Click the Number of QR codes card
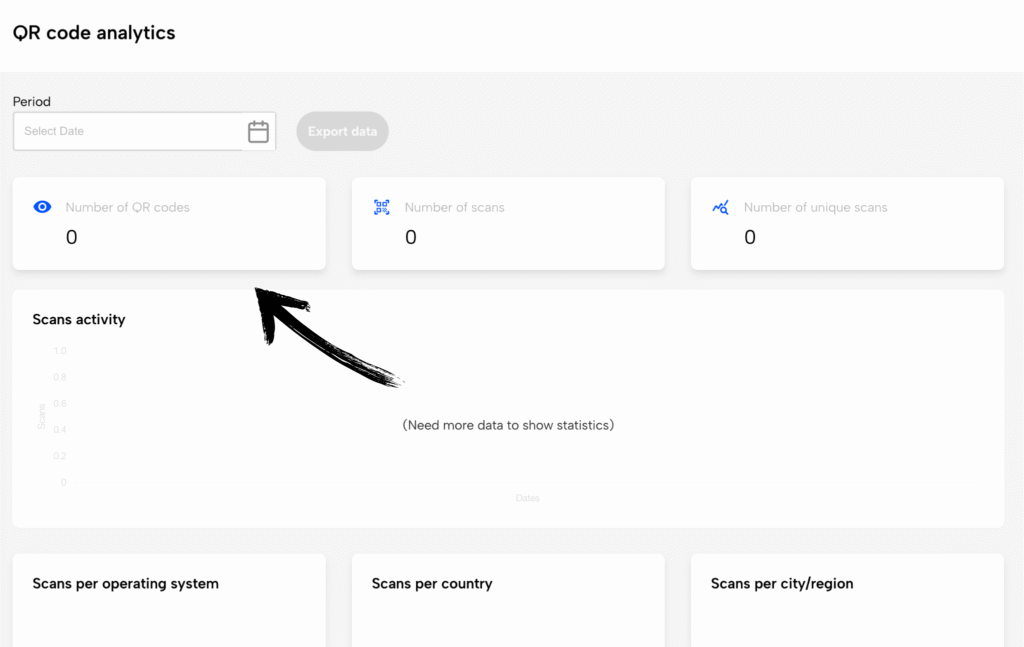1024x647 pixels. tap(168, 223)
